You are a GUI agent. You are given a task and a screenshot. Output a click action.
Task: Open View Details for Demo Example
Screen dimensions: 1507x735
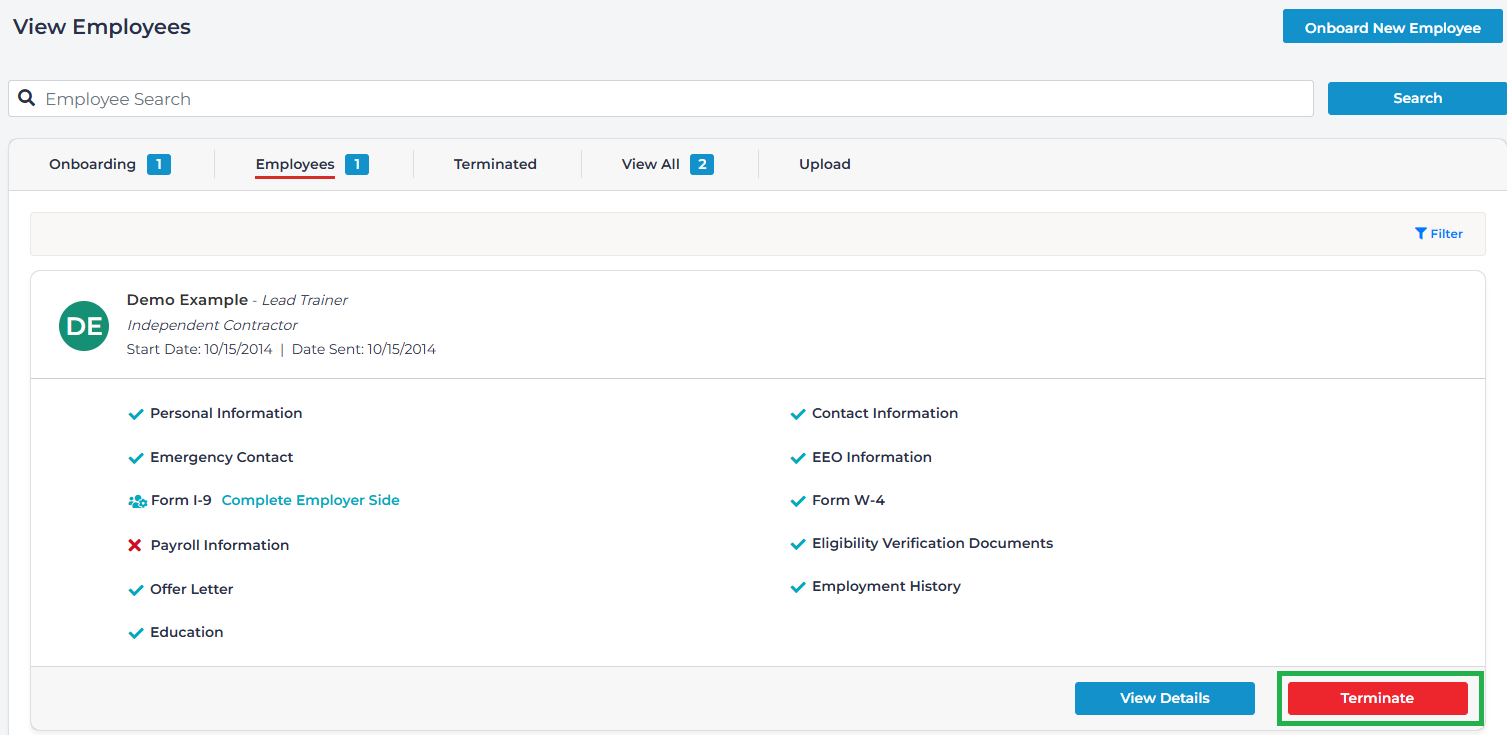(x=1164, y=698)
